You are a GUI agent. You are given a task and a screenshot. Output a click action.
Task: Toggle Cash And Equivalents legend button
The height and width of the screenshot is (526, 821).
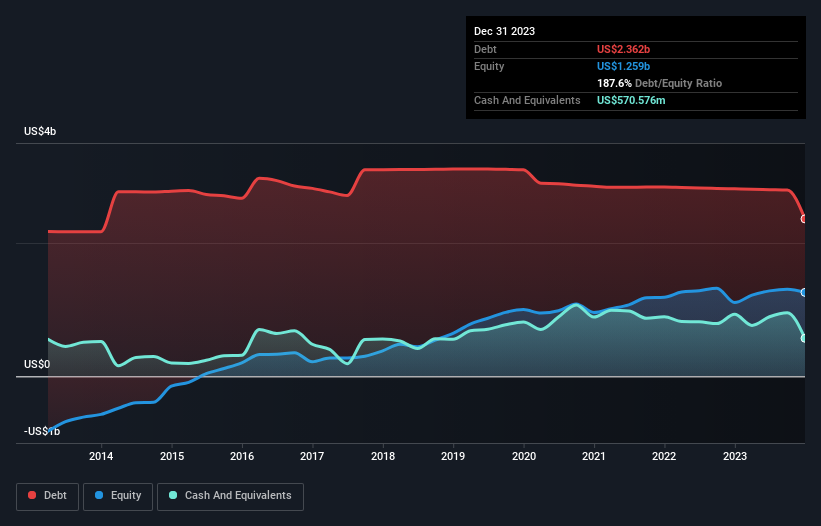point(230,496)
